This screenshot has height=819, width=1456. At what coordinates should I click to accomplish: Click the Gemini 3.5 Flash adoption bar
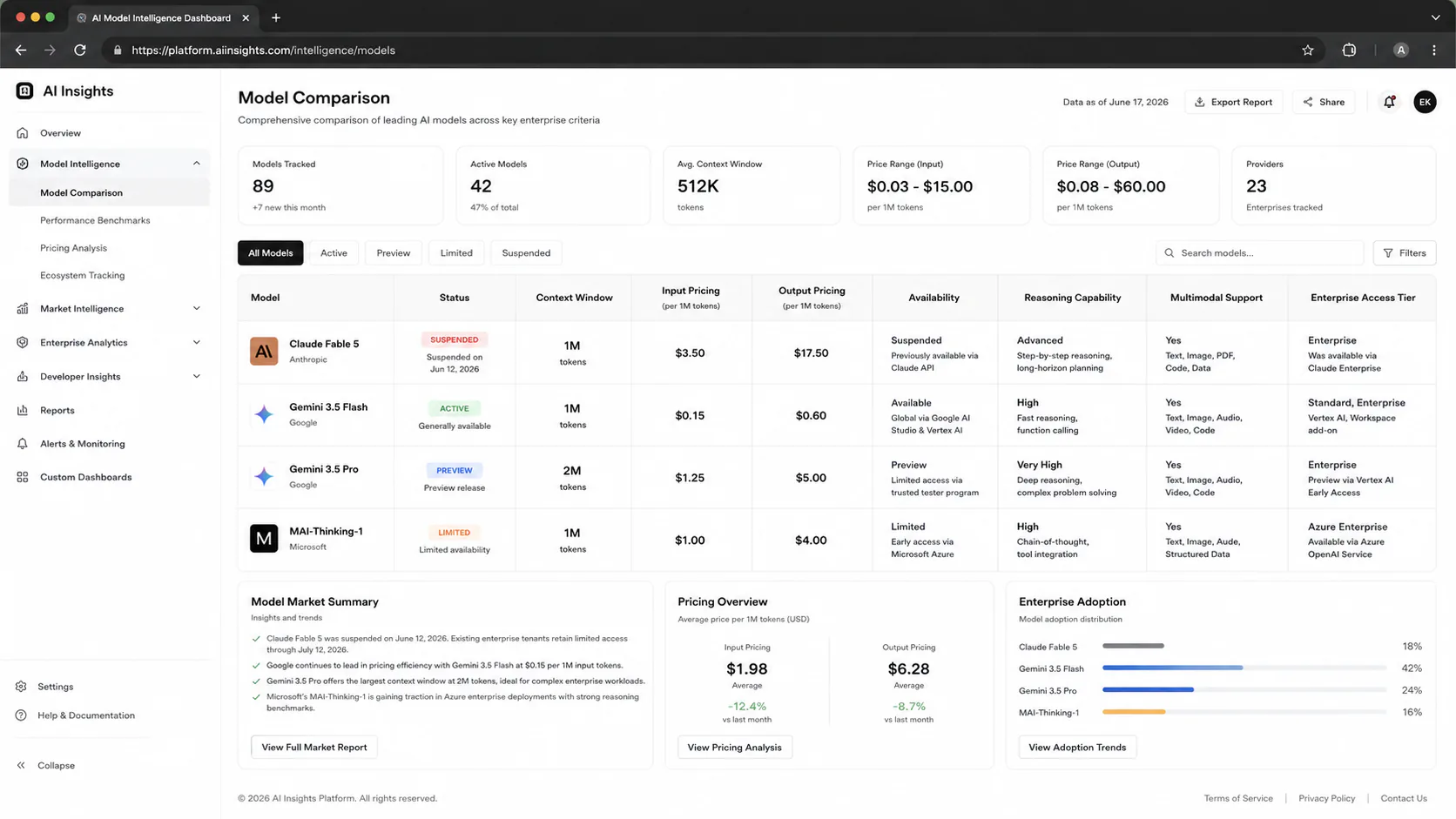click(x=1172, y=668)
